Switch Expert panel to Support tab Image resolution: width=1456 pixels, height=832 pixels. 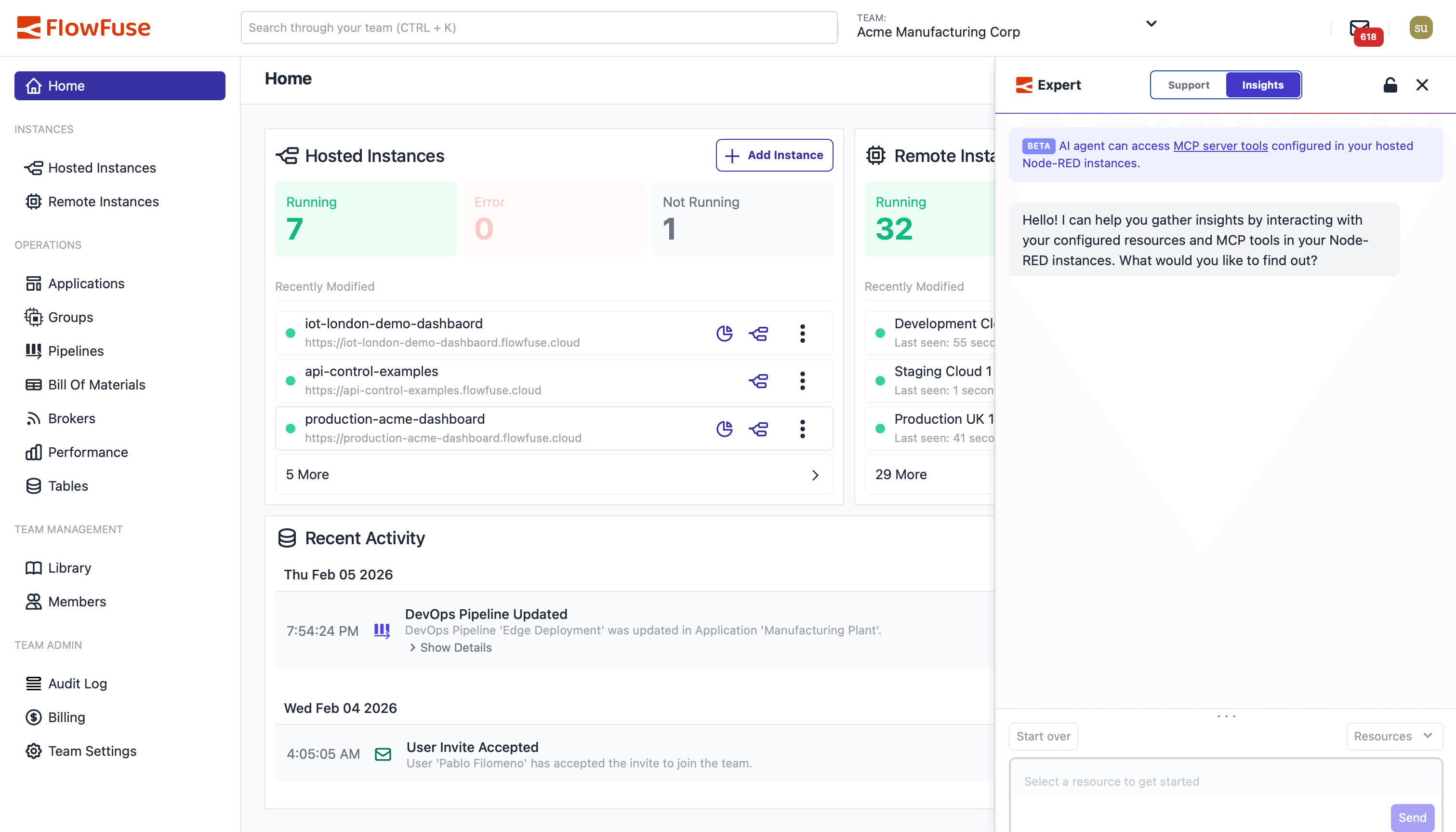coord(1188,84)
